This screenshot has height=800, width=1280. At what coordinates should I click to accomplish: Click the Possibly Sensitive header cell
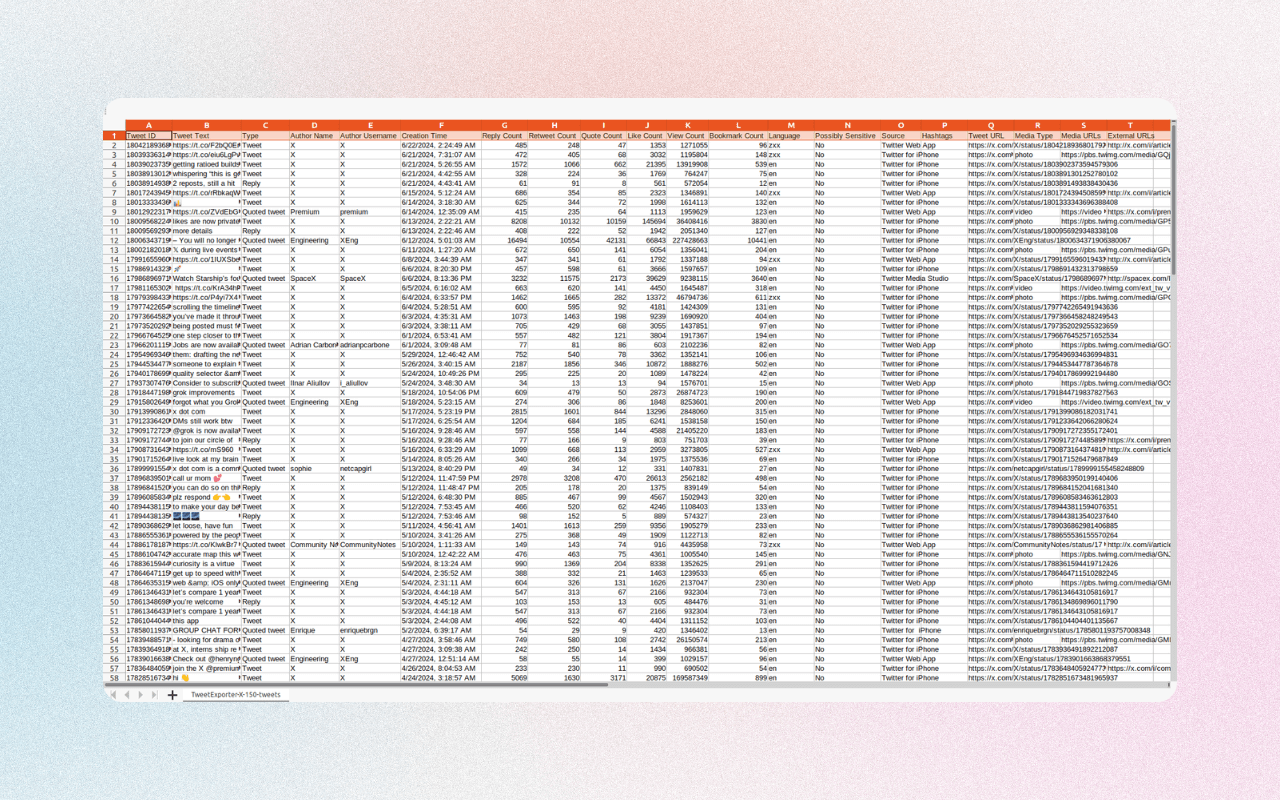coord(845,136)
